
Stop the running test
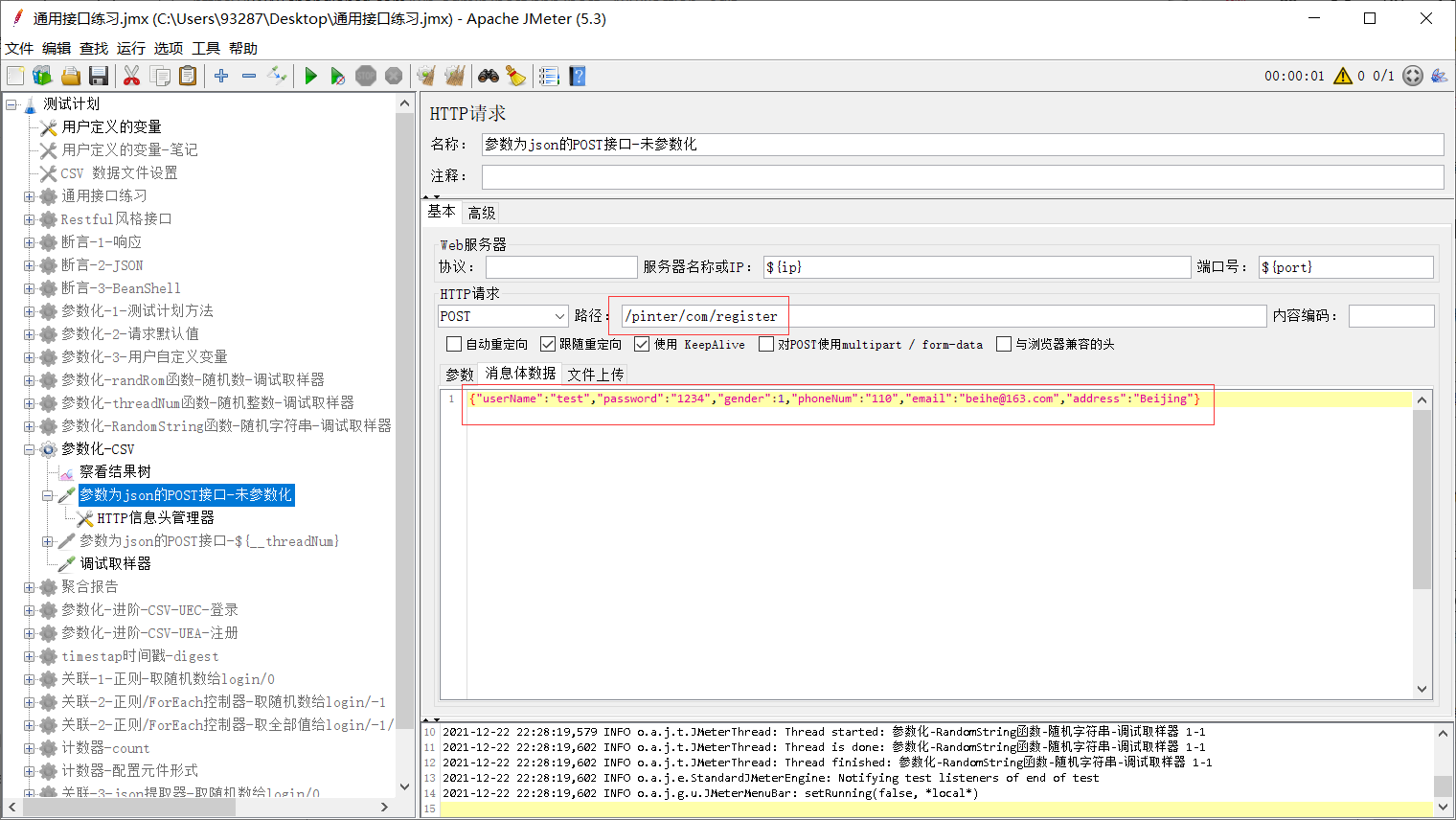(x=366, y=76)
